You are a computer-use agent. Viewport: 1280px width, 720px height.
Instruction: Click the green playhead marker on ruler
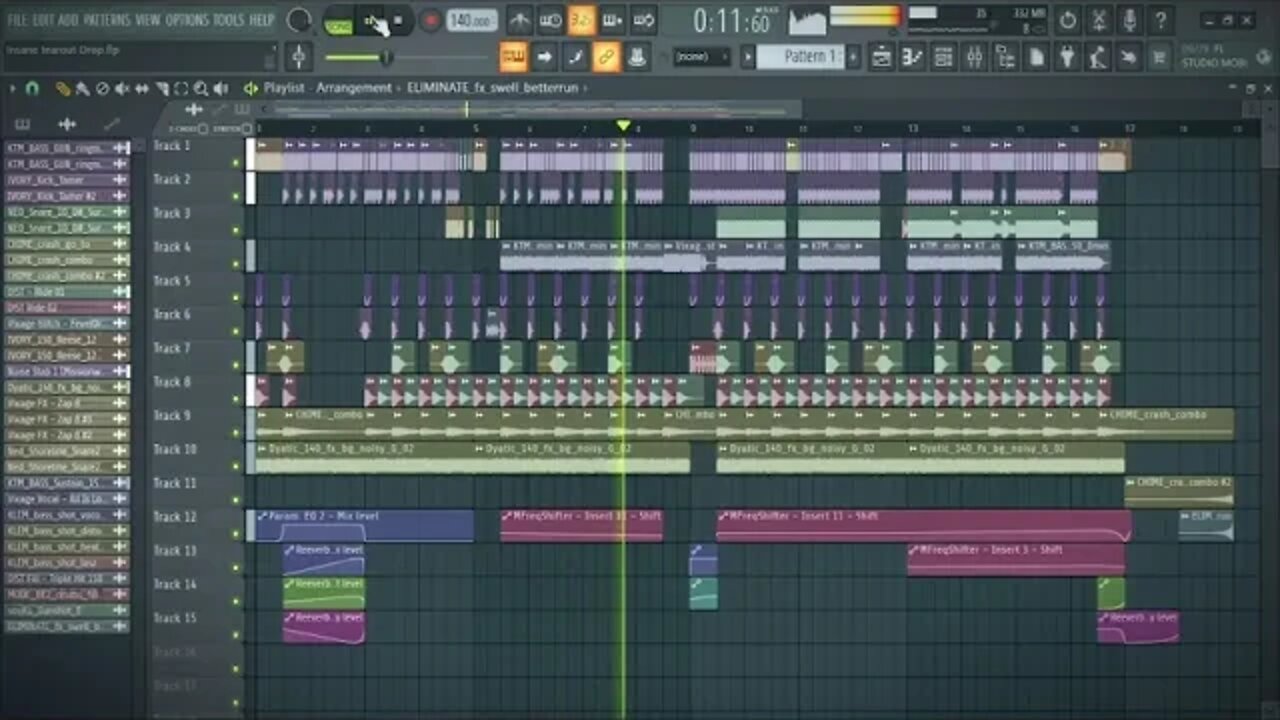click(x=623, y=126)
